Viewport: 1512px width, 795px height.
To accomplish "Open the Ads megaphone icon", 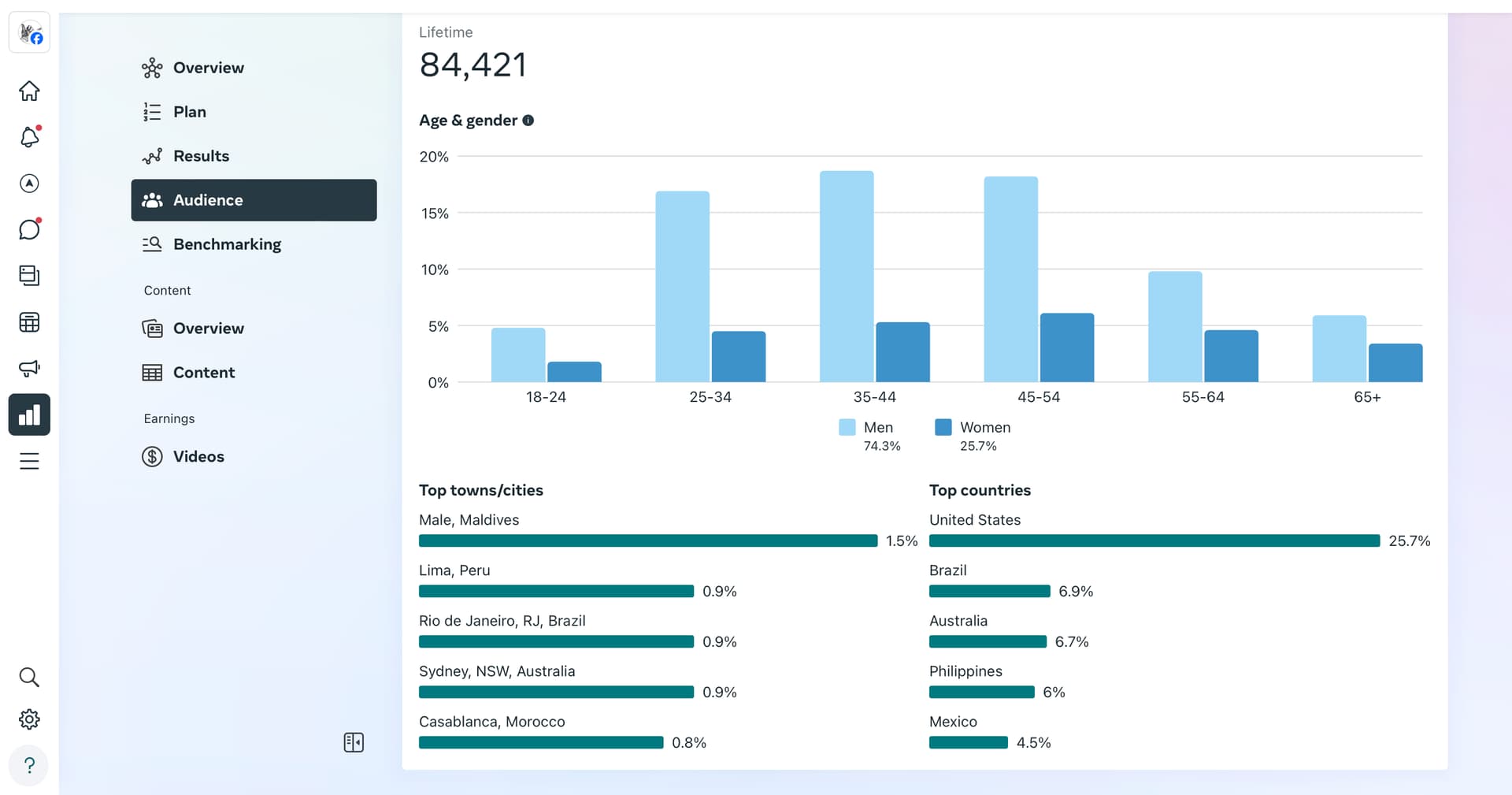I will pyautogui.click(x=29, y=368).
